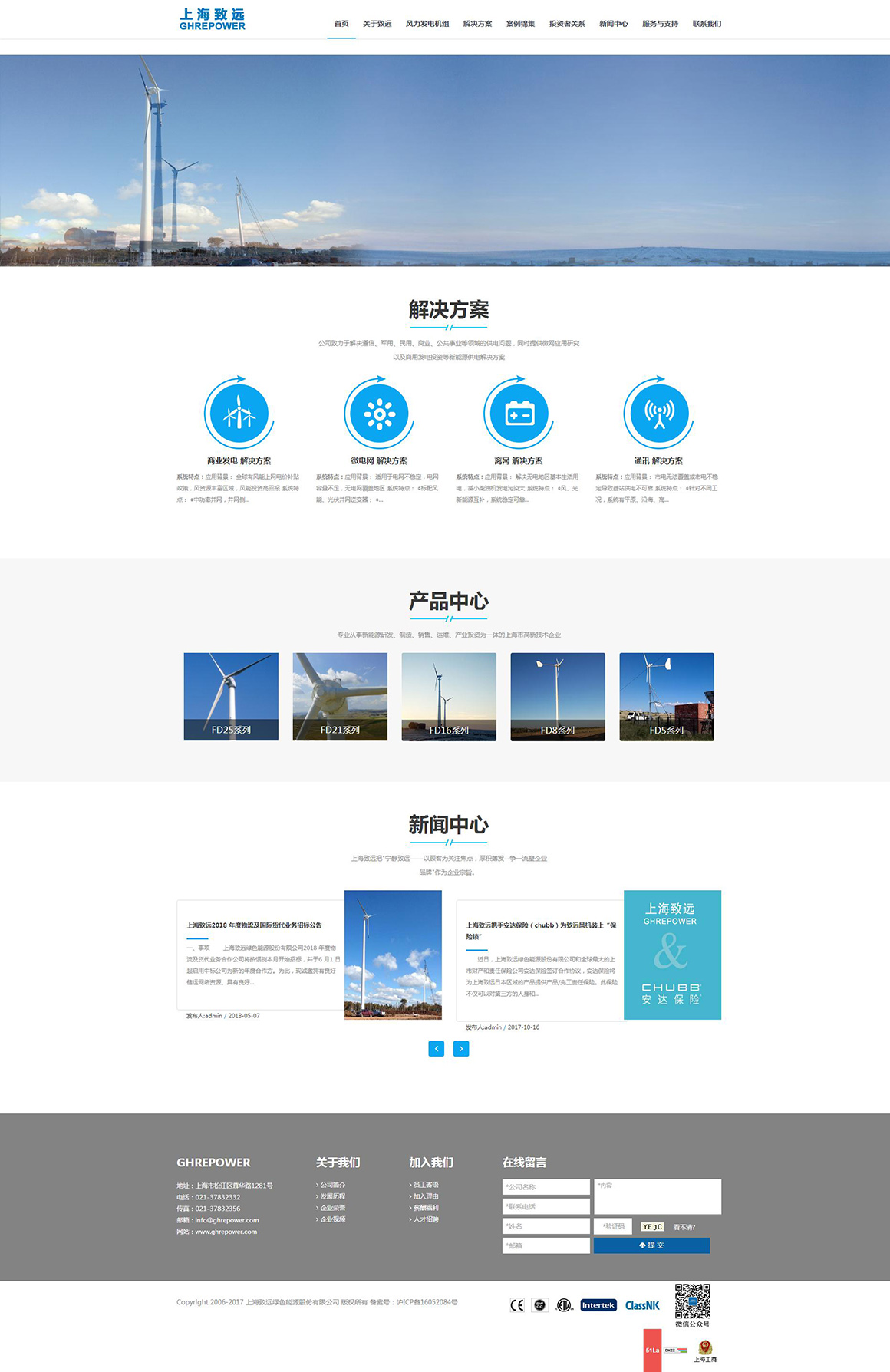890x1372 pixels.
Task: Open the 首页 navigation tab
Action: click(341, 24)
